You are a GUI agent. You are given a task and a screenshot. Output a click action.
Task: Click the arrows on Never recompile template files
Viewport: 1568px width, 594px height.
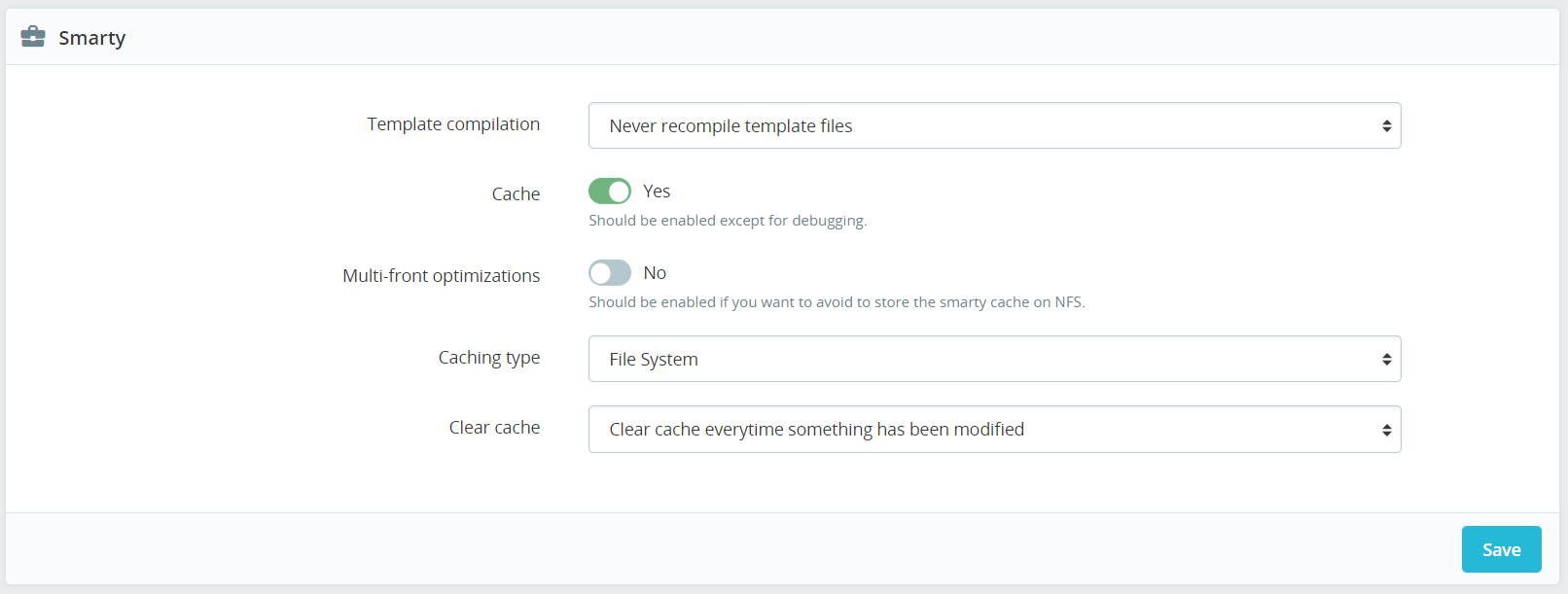click(x=1386, y=126)
